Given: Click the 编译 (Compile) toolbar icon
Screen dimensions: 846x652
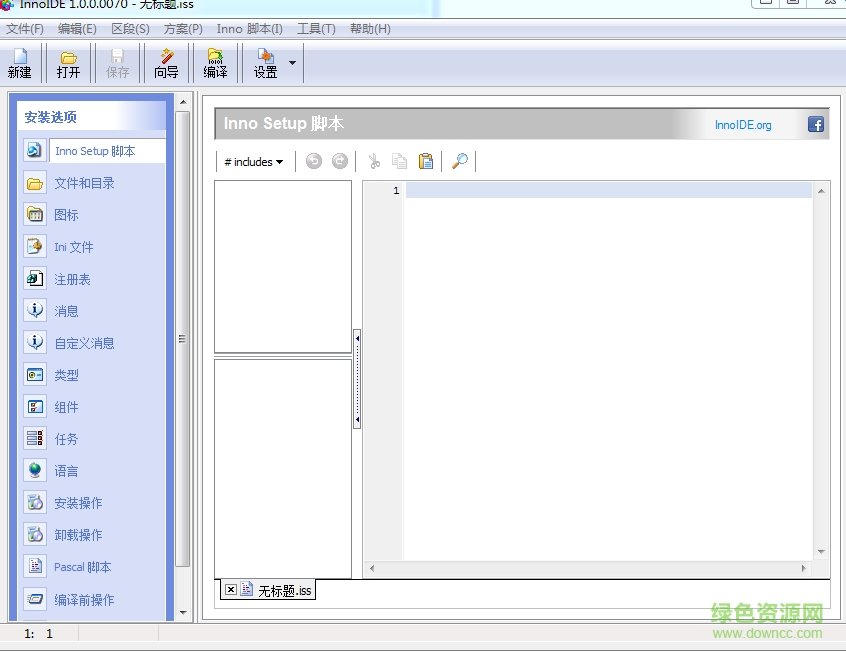Looking at the screenshot, I should point(215,63).
